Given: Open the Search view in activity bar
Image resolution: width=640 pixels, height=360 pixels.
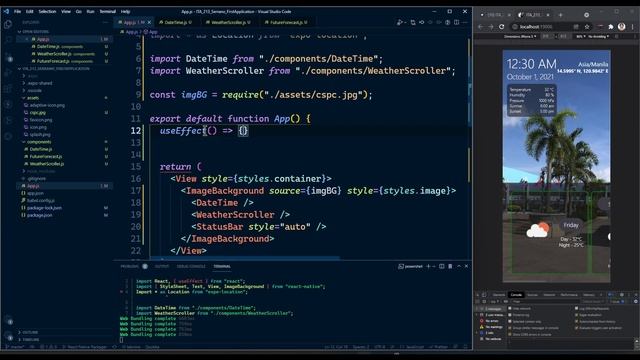Looking at the screenshot, I should coord(8,40).
